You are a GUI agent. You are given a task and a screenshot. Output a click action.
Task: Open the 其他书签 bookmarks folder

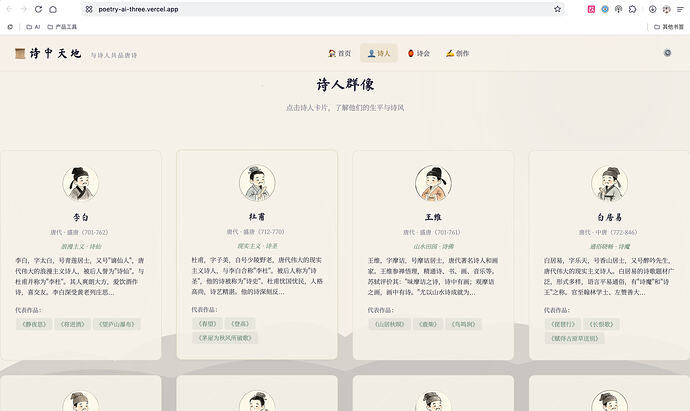669,27
